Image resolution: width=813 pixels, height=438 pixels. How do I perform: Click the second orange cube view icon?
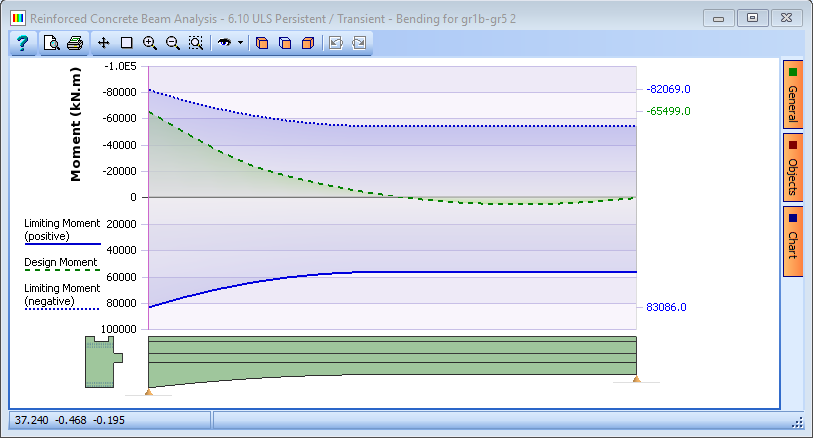(285, 43)
